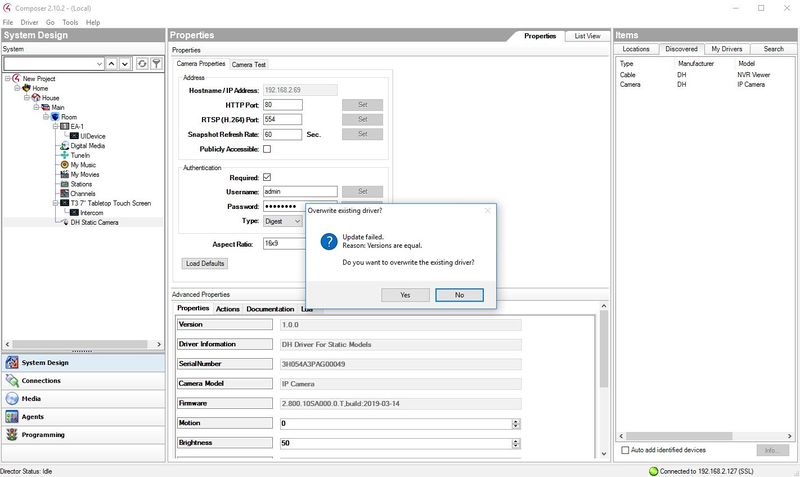This screenshot has width=800, height=477.
Task: Open the Connections view
Action: click(83, 381)
